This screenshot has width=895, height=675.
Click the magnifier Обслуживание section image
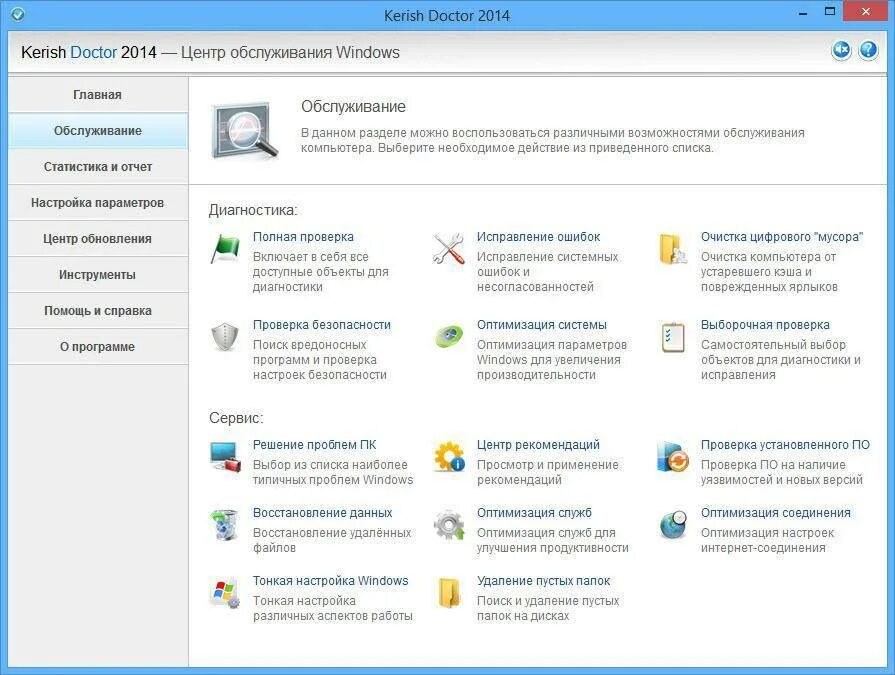pyautogui.click(x=244, y=131)
